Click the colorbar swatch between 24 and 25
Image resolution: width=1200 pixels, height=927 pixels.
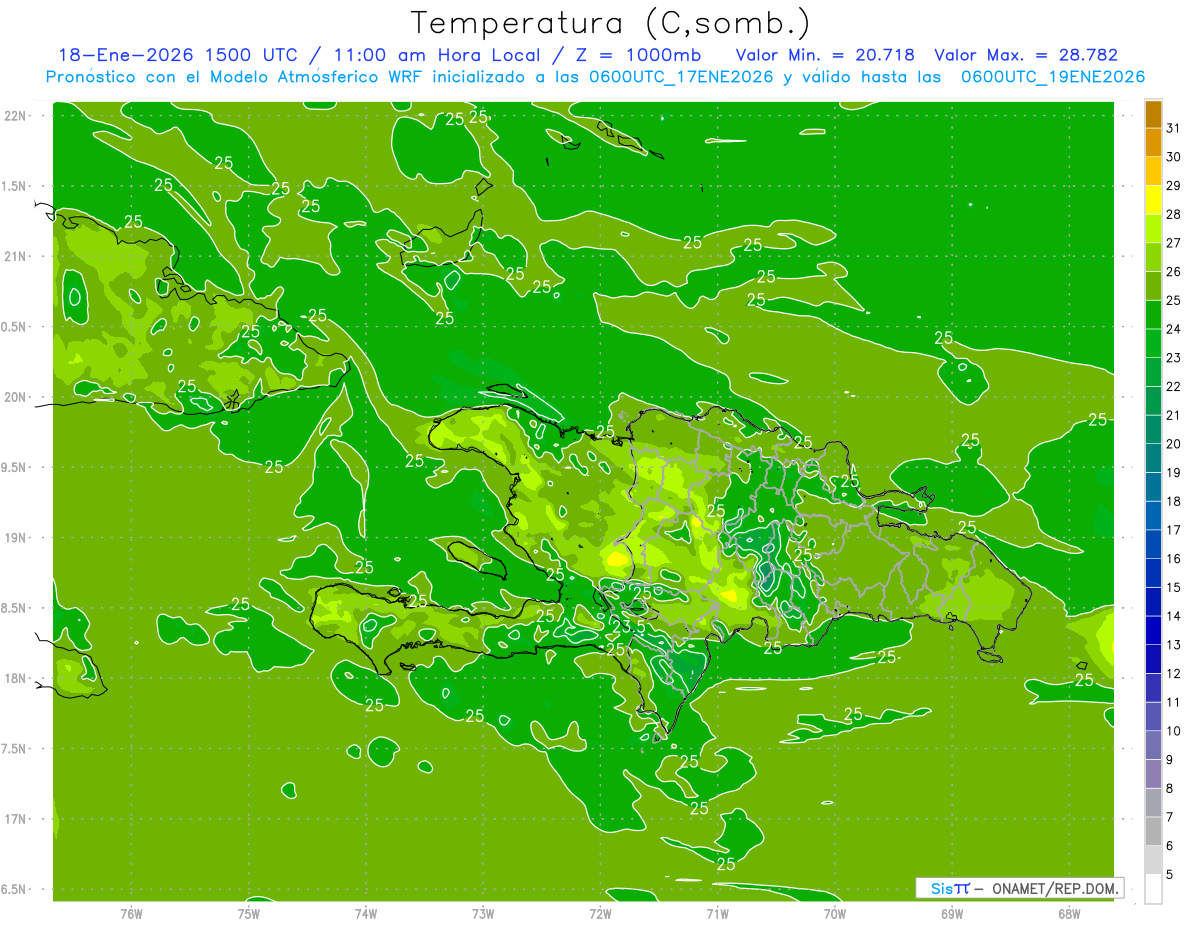1153,315
